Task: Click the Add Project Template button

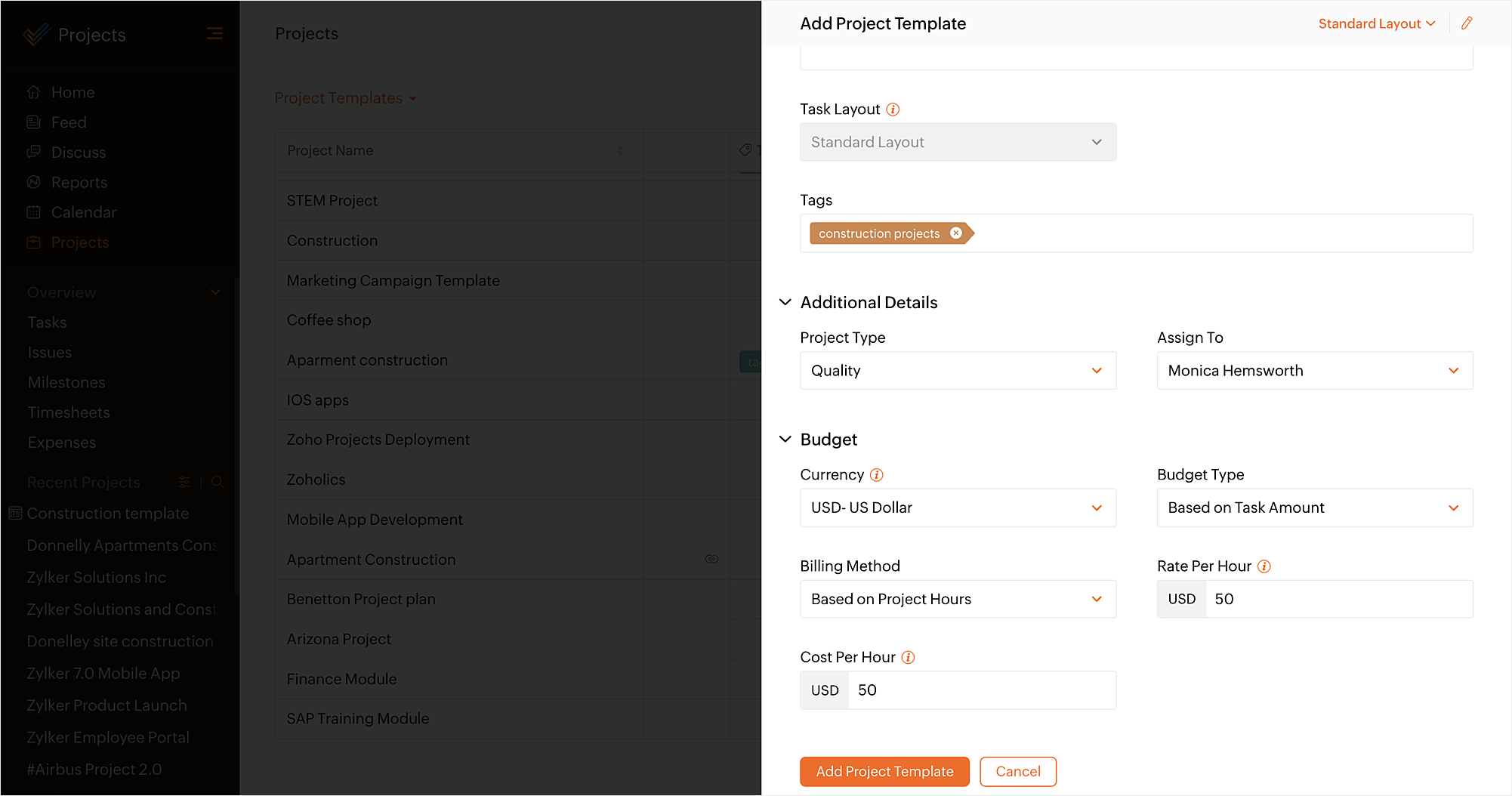Action: click(x=884, y=772)
